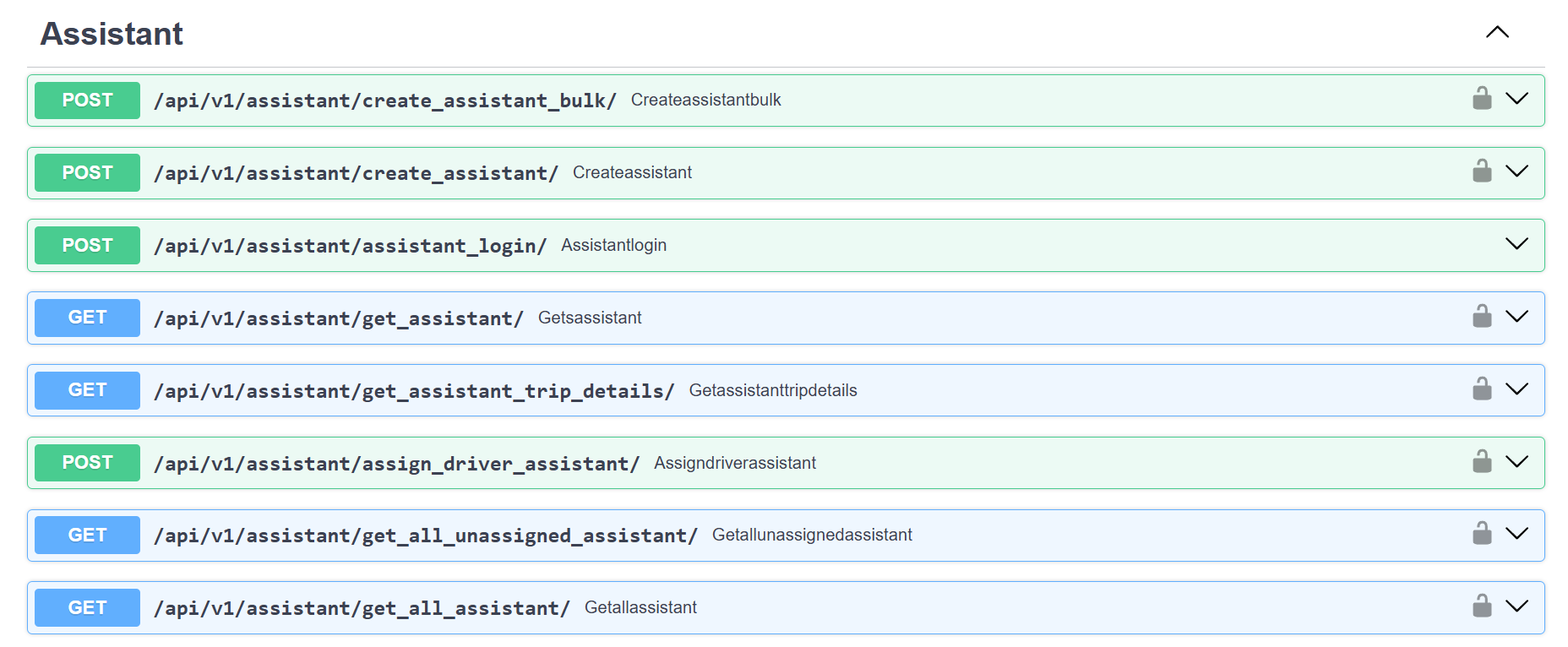Click the Assistant section heading
The width and height of the screenshot is (1568, 647).
[x=112, y=34]
